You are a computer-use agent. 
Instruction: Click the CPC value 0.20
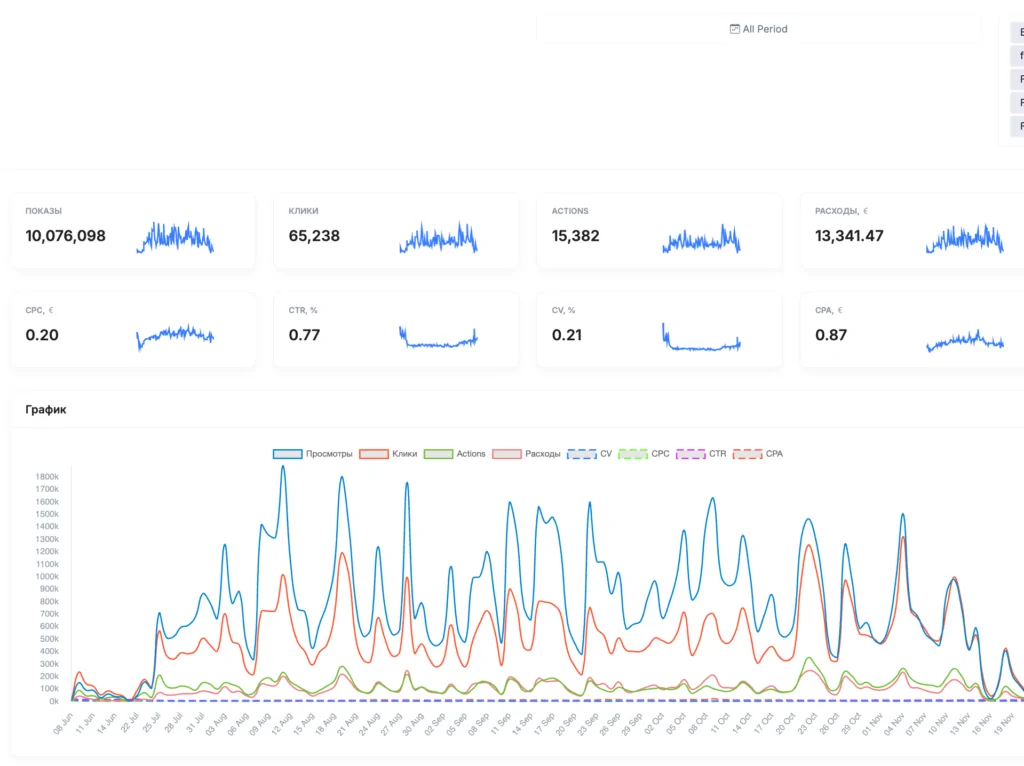point(42,335)
